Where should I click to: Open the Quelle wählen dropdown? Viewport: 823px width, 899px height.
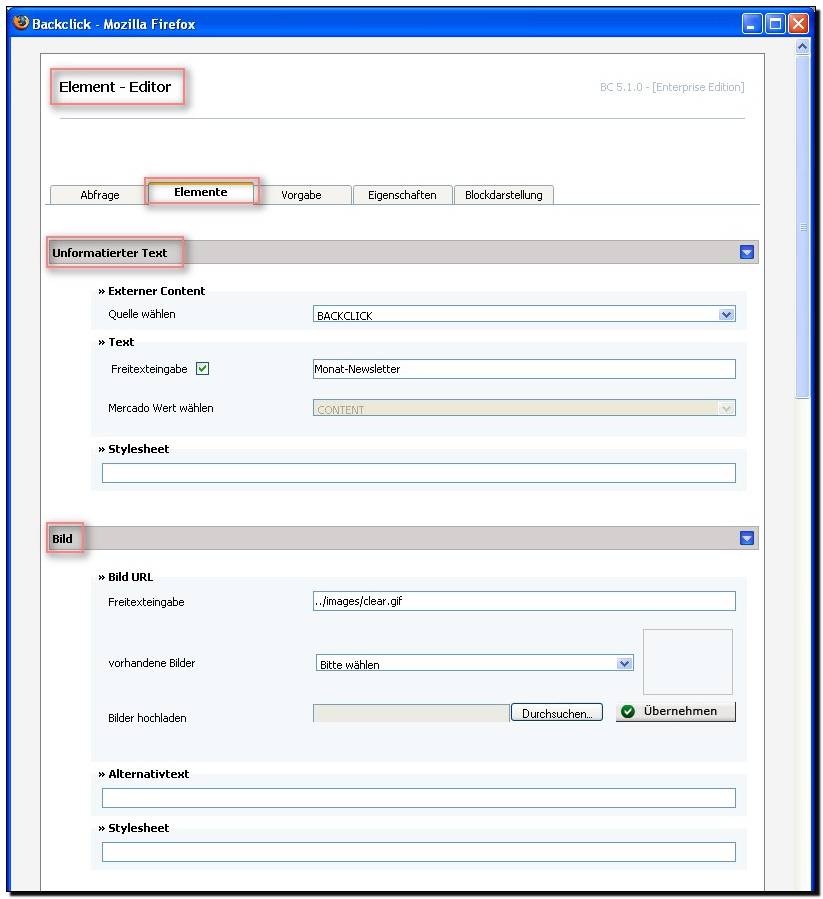(726, 315)
